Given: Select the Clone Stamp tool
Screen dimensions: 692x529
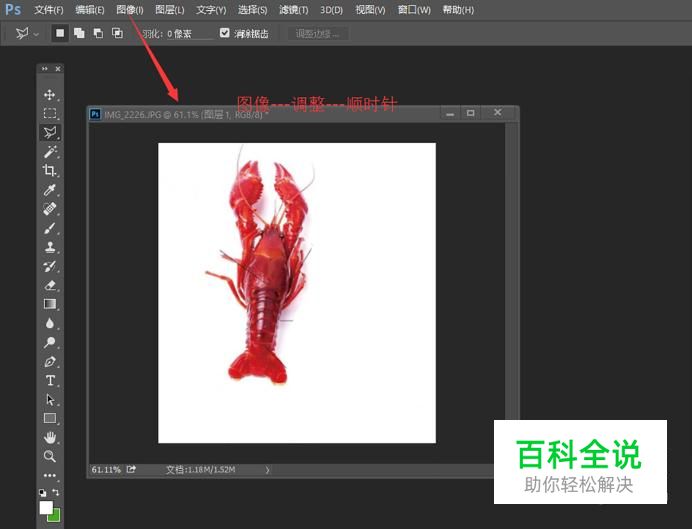Looking at the screenshot, I should [50, 247].
